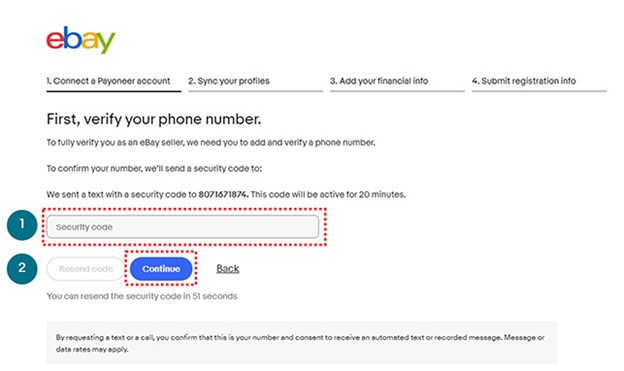Viewport: 624px width, 371px height.
Task: Select Submit registration info step
Action: (x=524, y=81)
